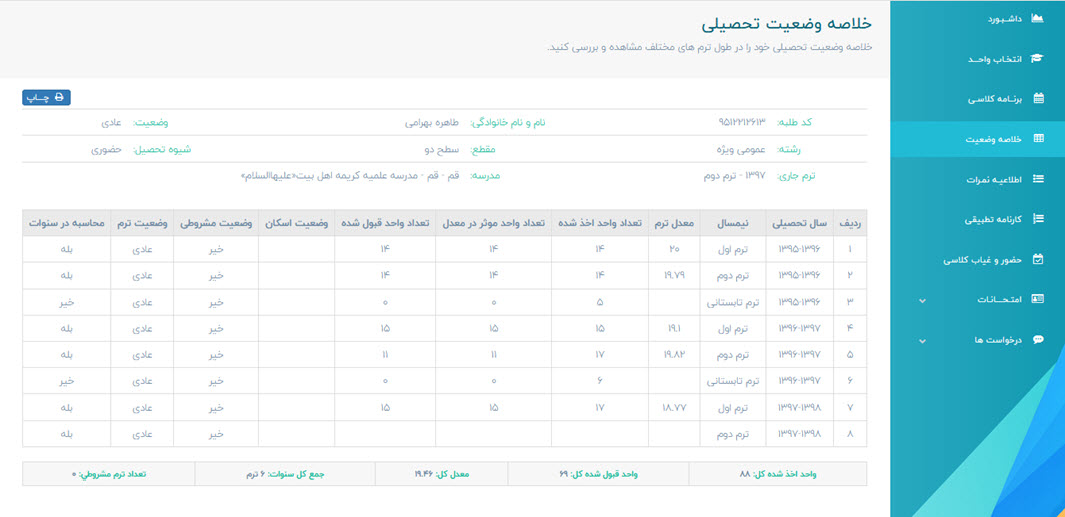Image resolution: width=1065 pixels, height=517 pixels.
Task: Expand the درخواست ها submenu chevron
Action: coord(922,341)
